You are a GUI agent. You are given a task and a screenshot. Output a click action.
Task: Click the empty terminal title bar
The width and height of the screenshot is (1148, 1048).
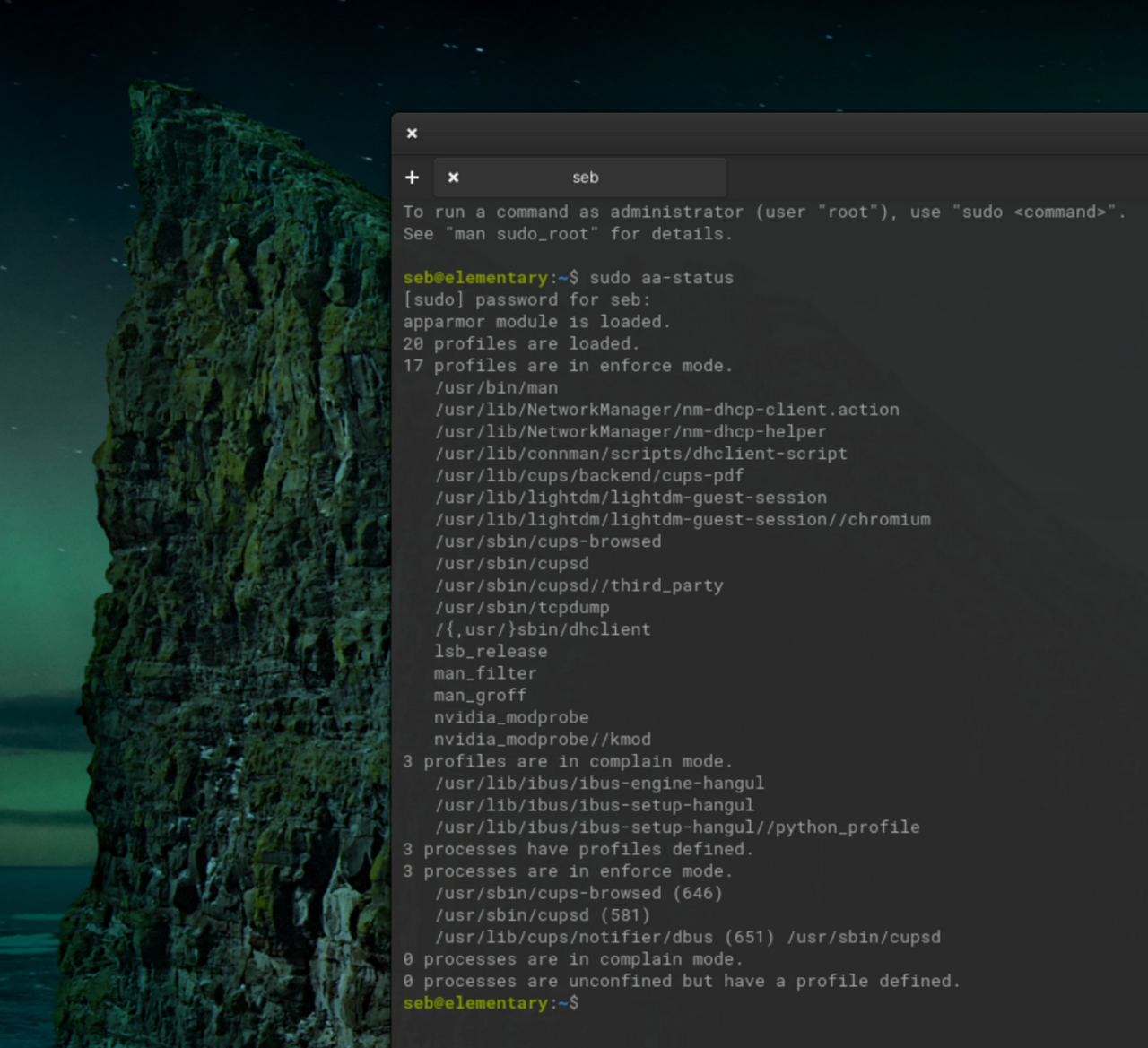771,134
